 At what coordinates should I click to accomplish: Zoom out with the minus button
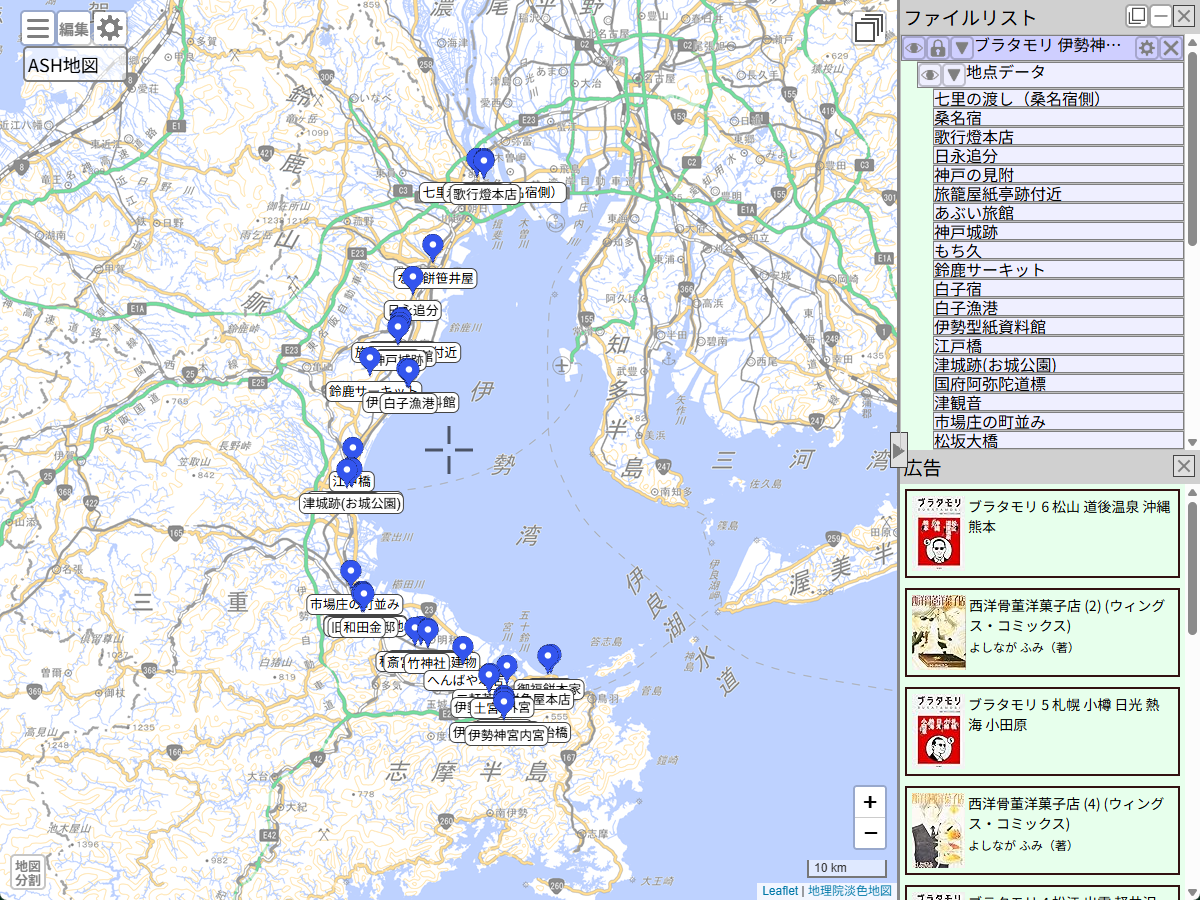[x=870, y=832]
